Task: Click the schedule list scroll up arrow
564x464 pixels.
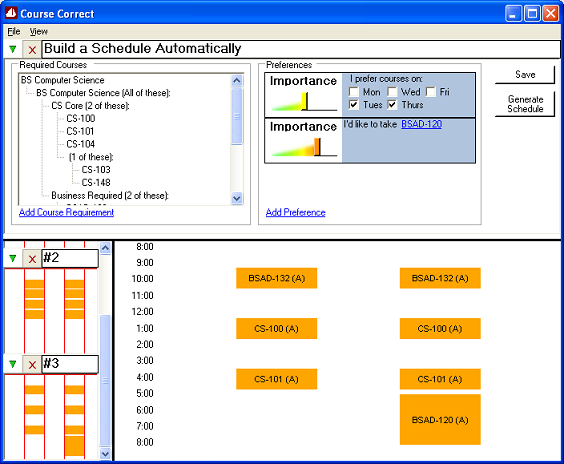Action: [x=105, y=248]
